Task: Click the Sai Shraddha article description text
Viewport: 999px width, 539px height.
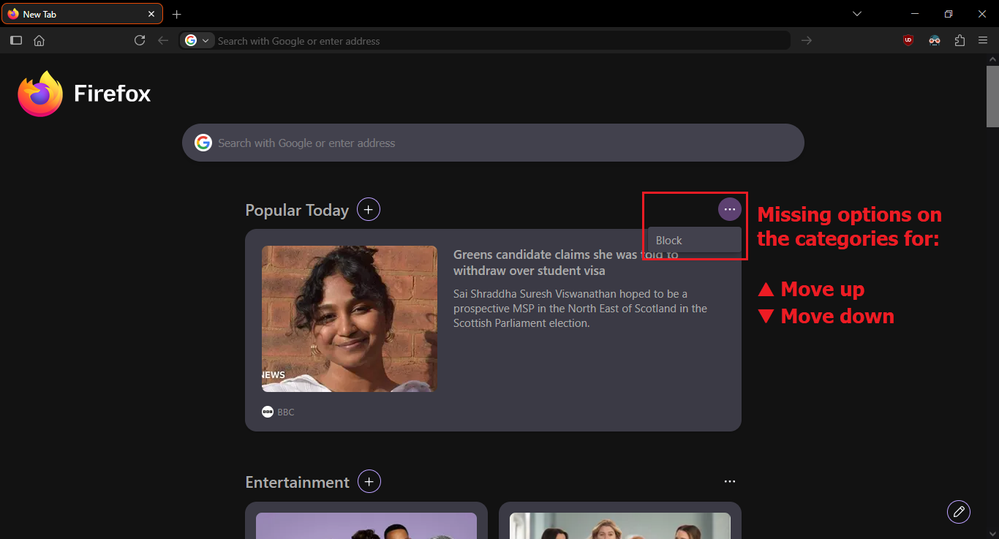Action: pyautogui.click(x=580, y=308)
